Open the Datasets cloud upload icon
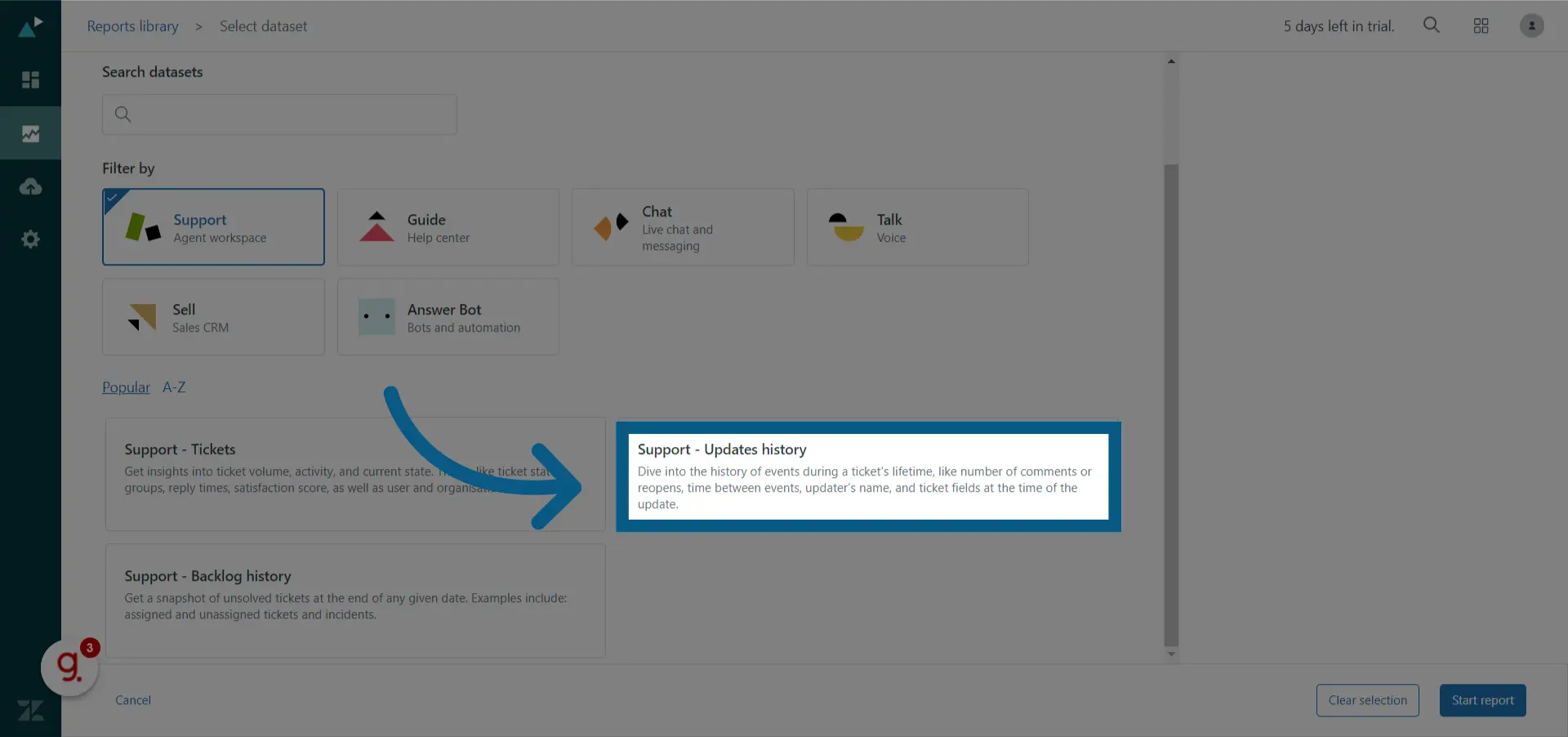This screenshot has height=737, width=1568. 30,186
